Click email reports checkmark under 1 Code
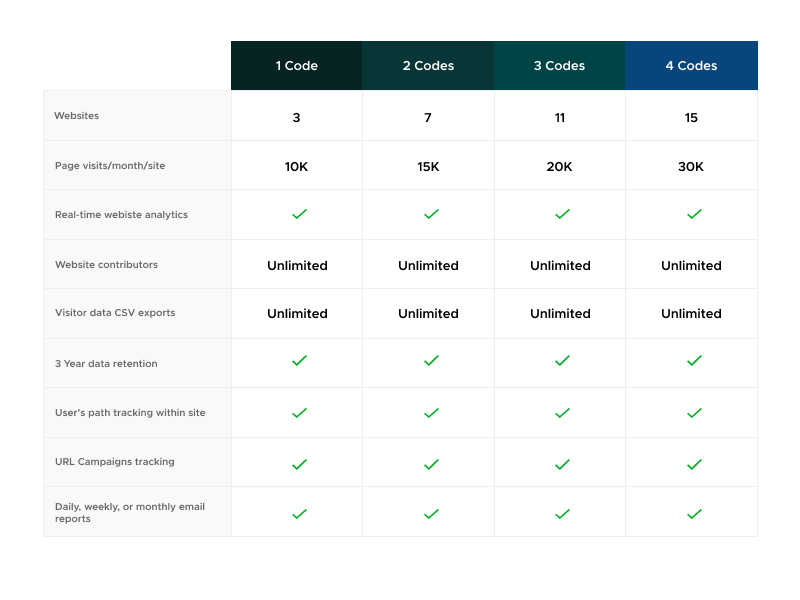800x600 pixels. click(x=298, y=513)
